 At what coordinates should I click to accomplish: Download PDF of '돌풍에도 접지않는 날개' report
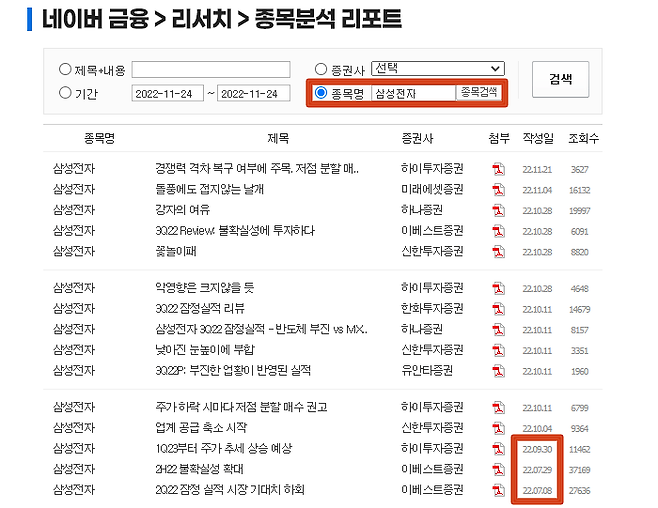[498, 189]
